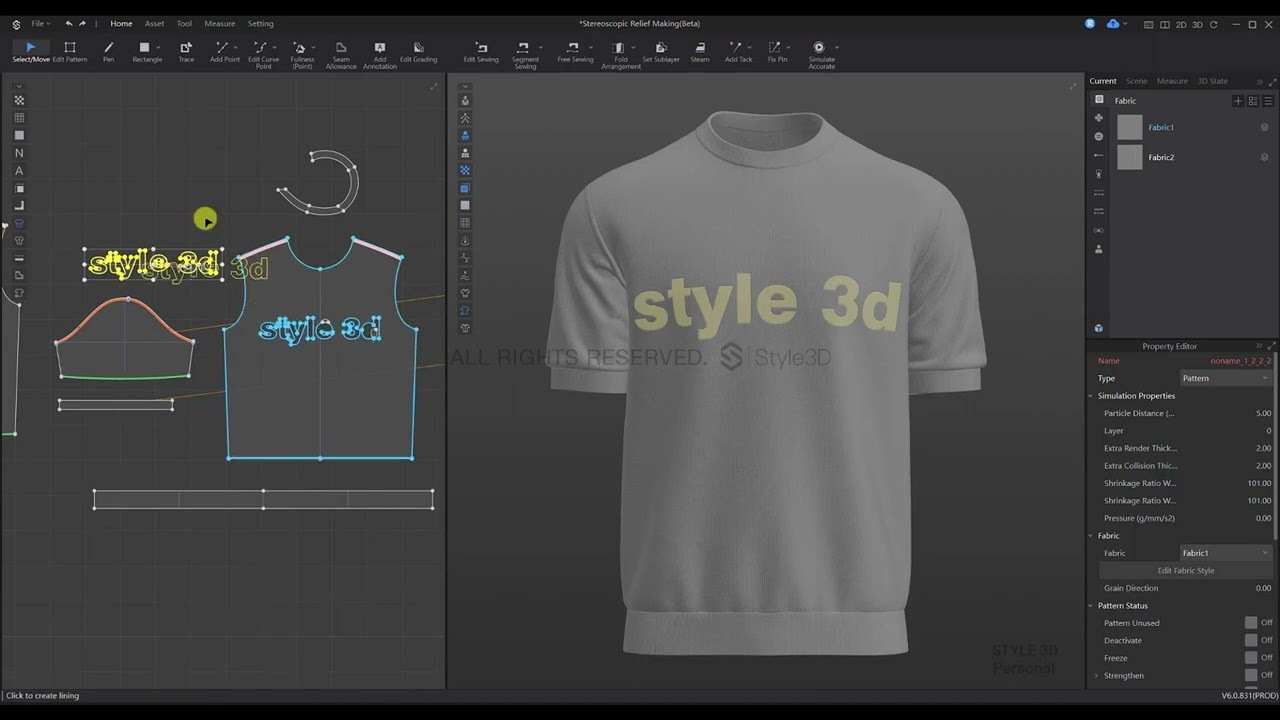The image size is (1280, 720).
Task: Click the redo arrow
Action: click(x=83, y=23)
